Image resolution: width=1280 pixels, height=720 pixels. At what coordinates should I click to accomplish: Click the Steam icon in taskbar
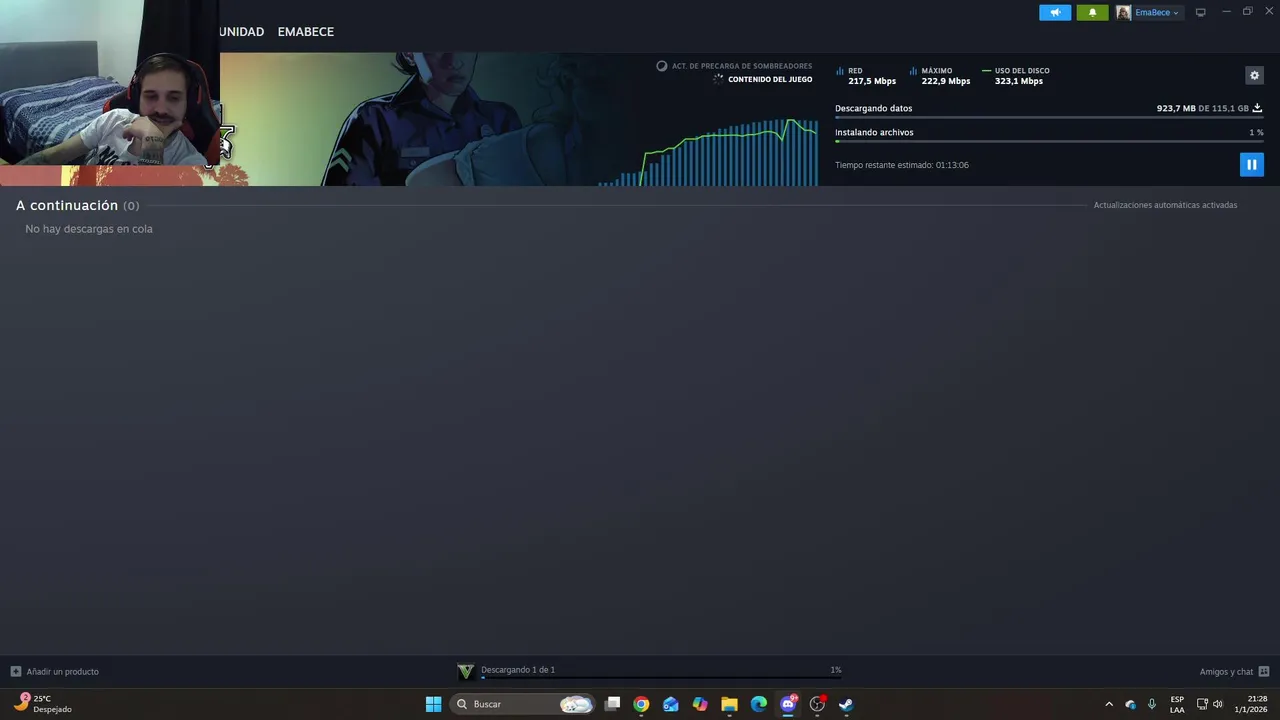(846, 704)
